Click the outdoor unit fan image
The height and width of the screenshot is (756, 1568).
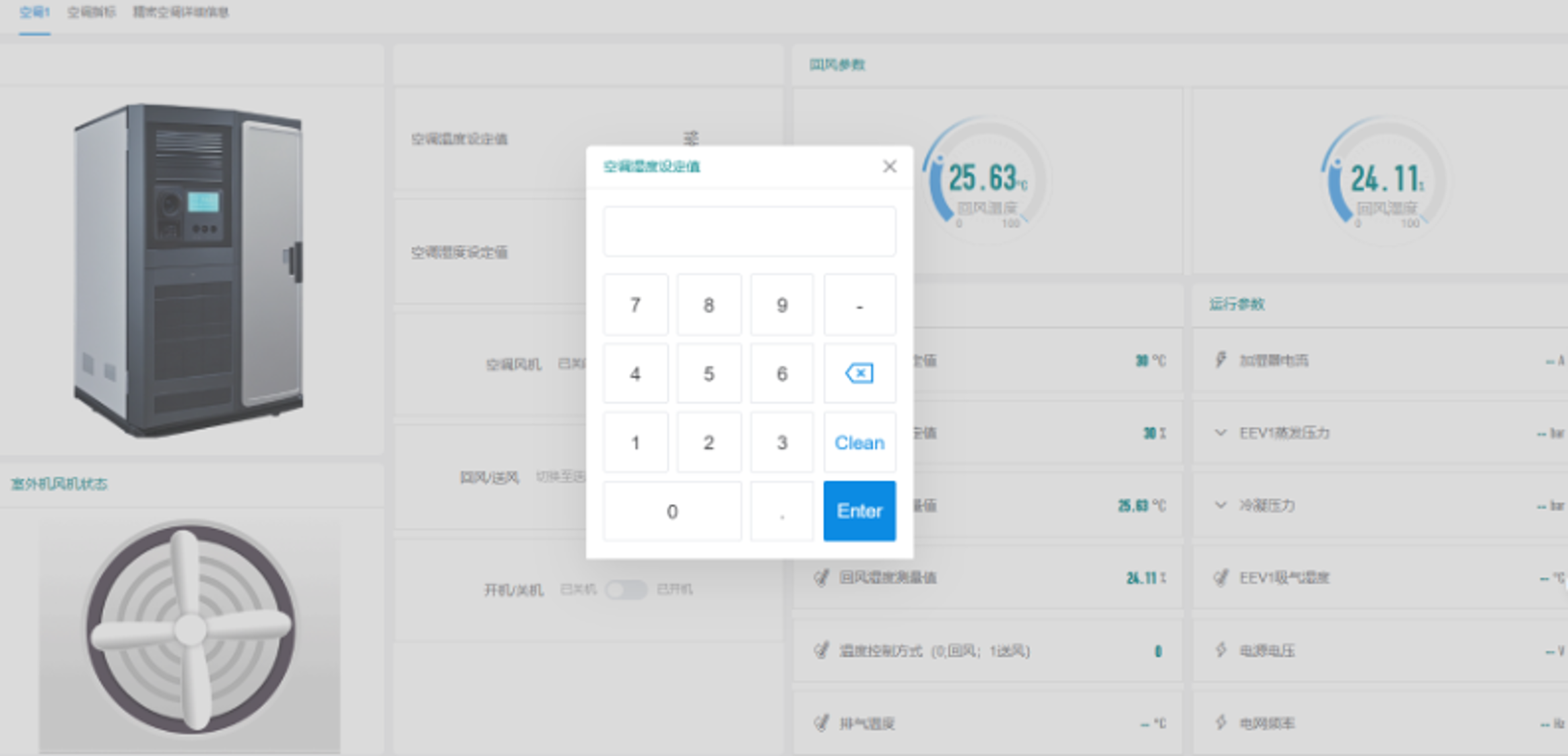click(x=190, y=630)
